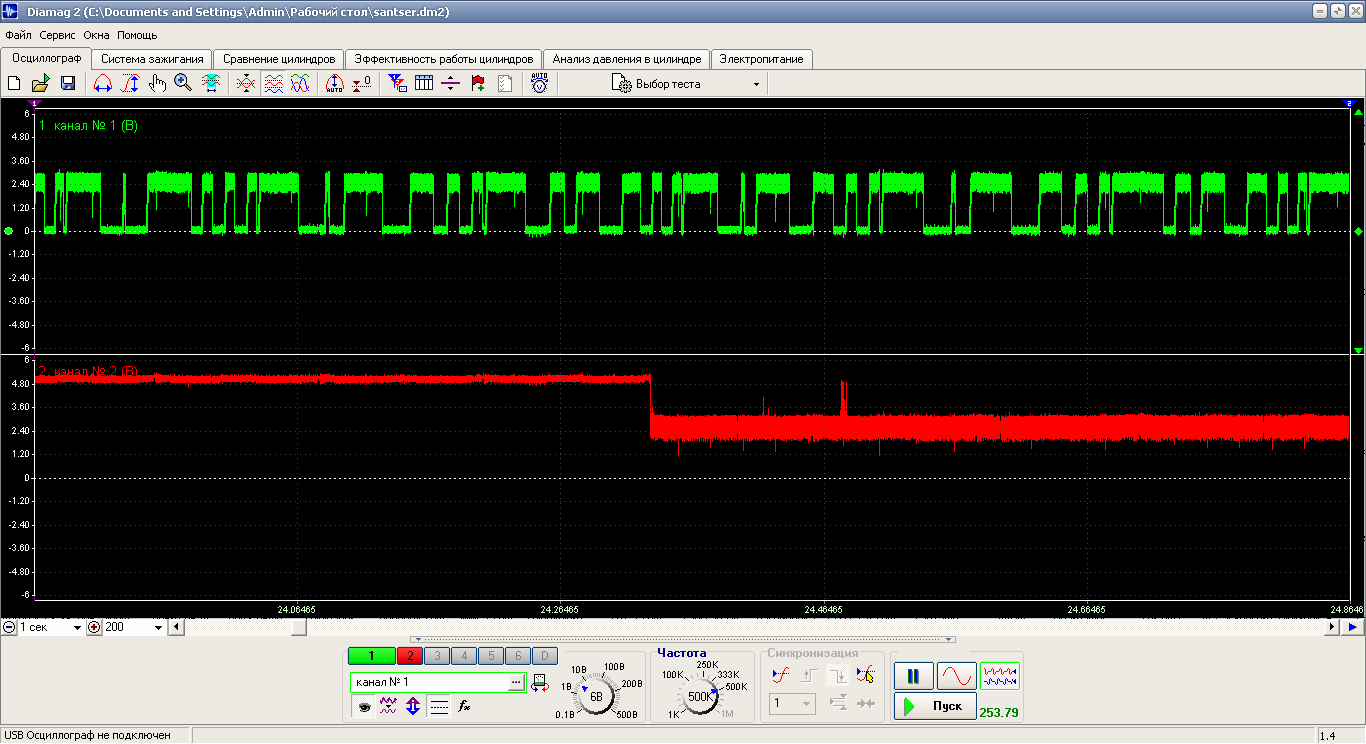Click the blue play arrow beside the scrollbar
Screen dimensions: 1366x744
coord(1353,627)
